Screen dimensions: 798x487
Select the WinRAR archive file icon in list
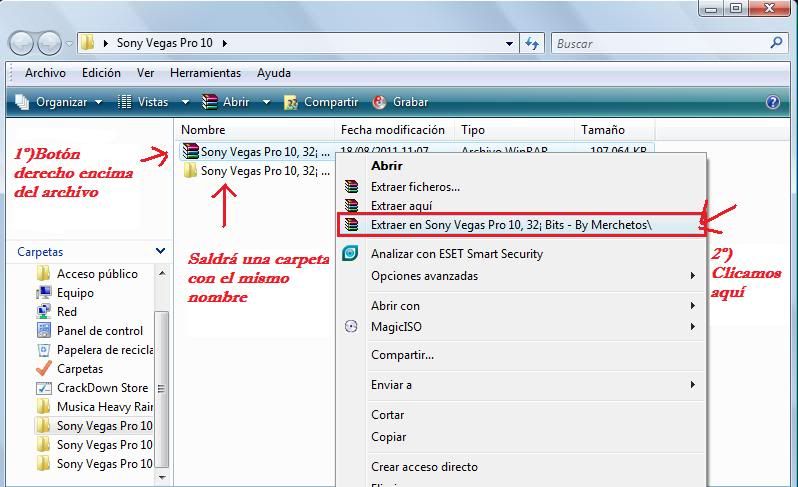(191, 151)
